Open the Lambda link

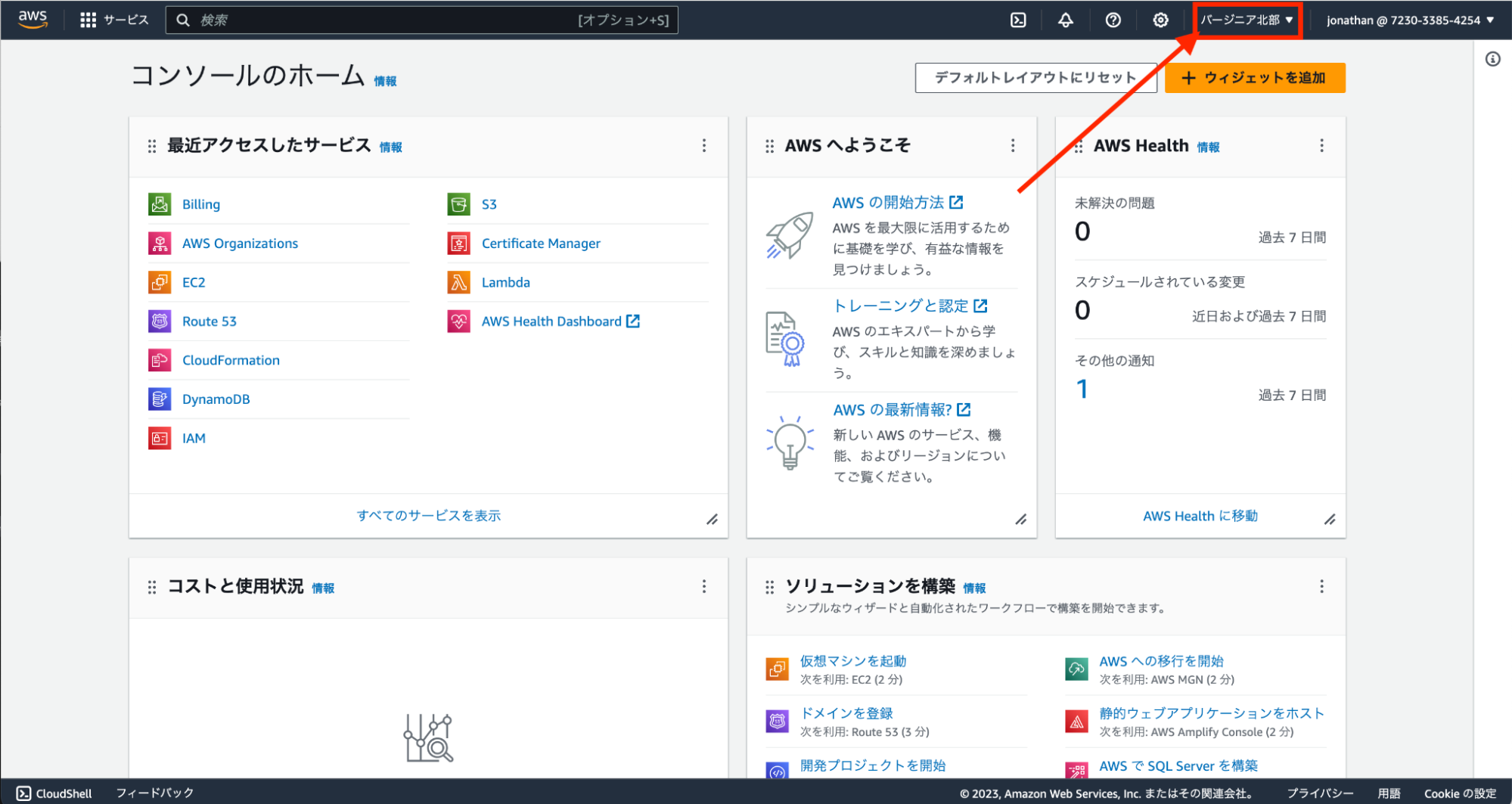505,282
